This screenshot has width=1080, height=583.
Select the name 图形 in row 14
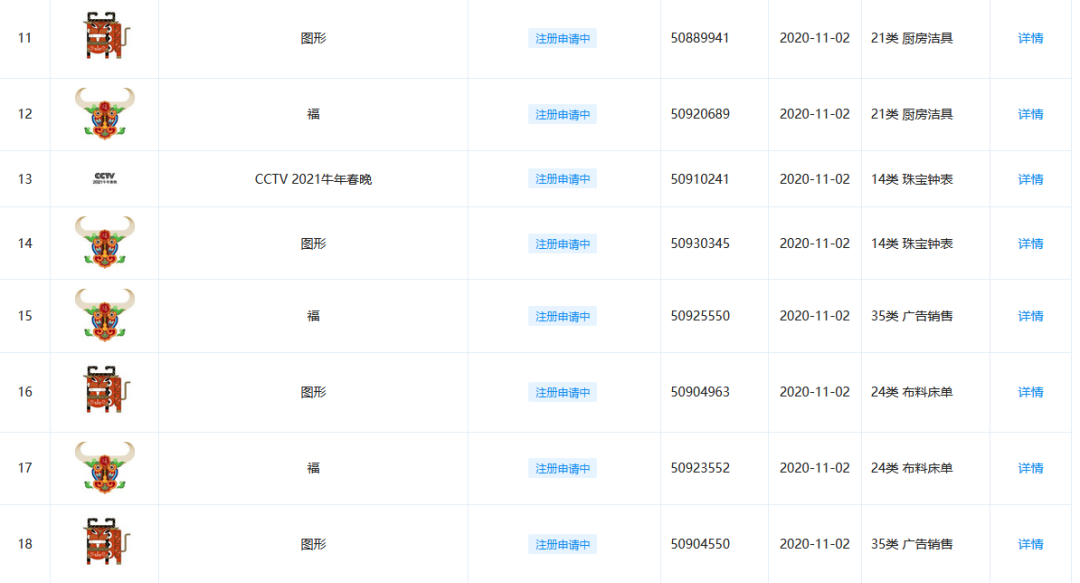click(313, 243)
